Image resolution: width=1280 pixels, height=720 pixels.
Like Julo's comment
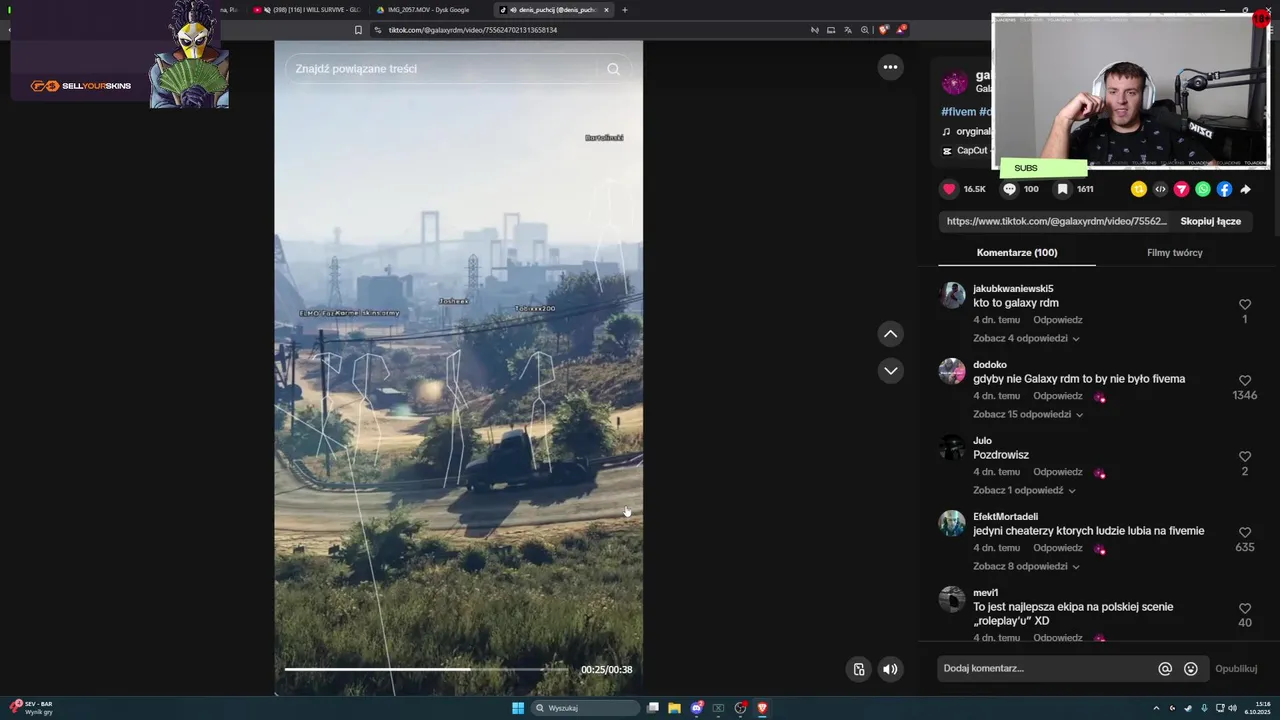tap(1245, 456)
